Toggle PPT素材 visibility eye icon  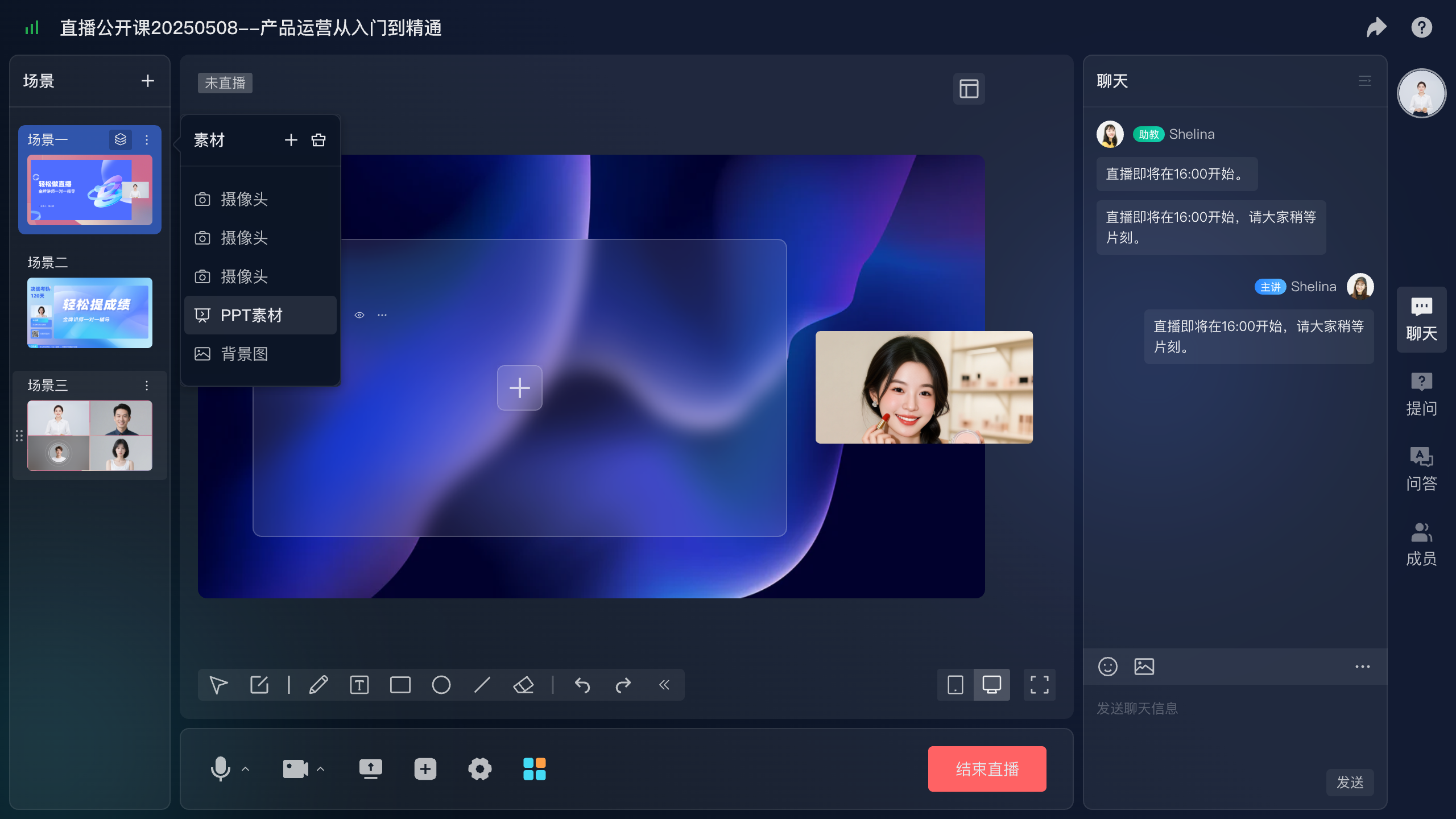[359, 315]
